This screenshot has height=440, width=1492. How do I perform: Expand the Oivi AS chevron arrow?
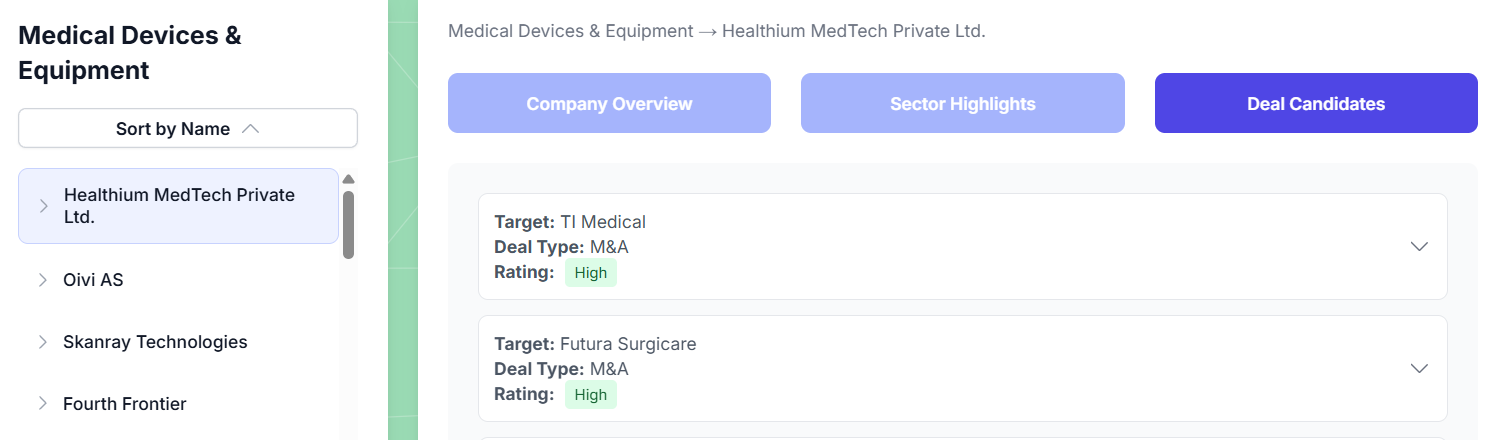pyautogui.click(x=43, y=280)
